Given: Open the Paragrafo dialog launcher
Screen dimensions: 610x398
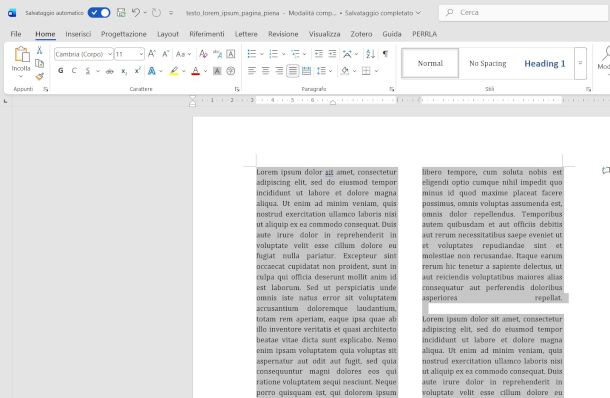Looking at the screenshot, I should click(391, 89).
